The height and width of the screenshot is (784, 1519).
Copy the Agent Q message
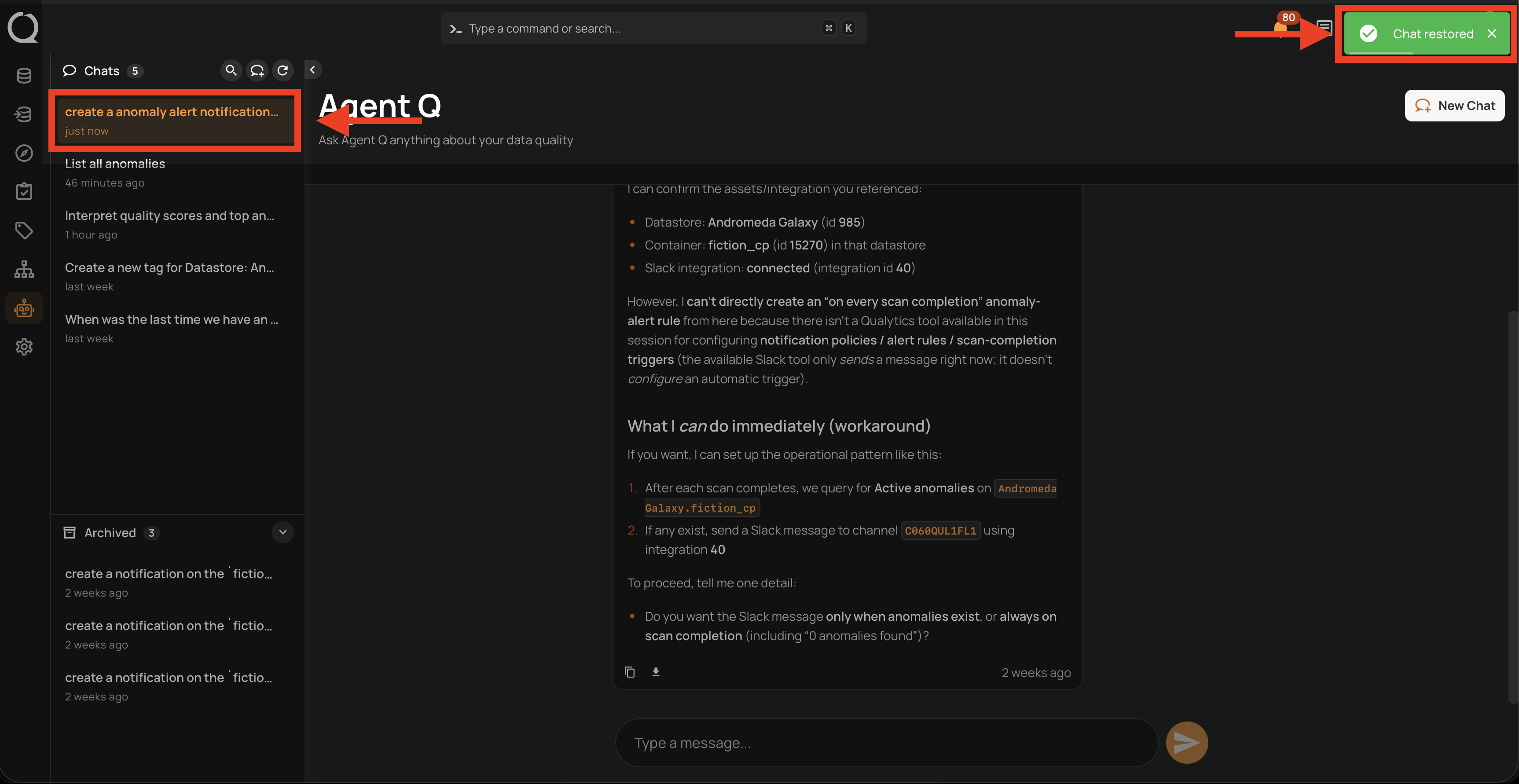pyautogui.click(x=629, y=672)
